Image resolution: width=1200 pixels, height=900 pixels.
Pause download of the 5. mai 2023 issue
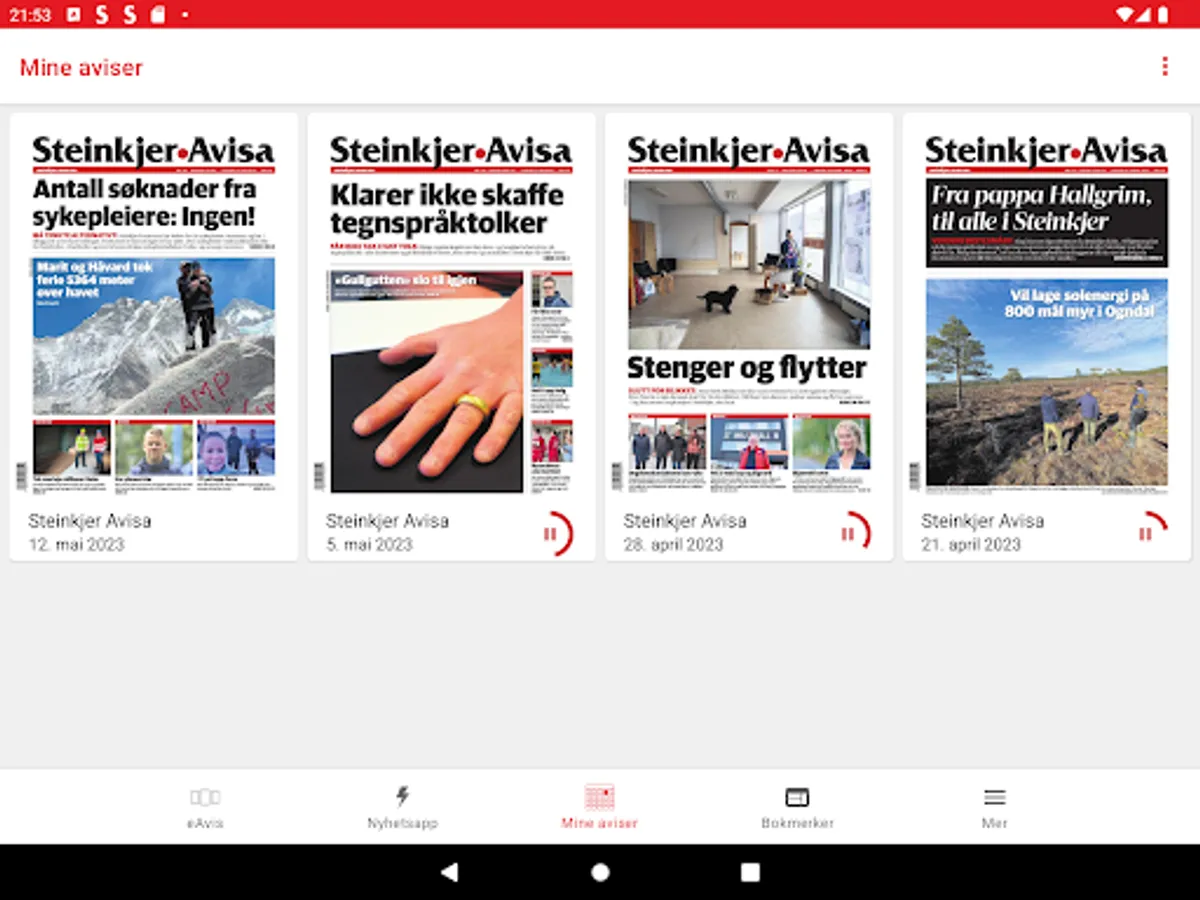tap(551, 534)
